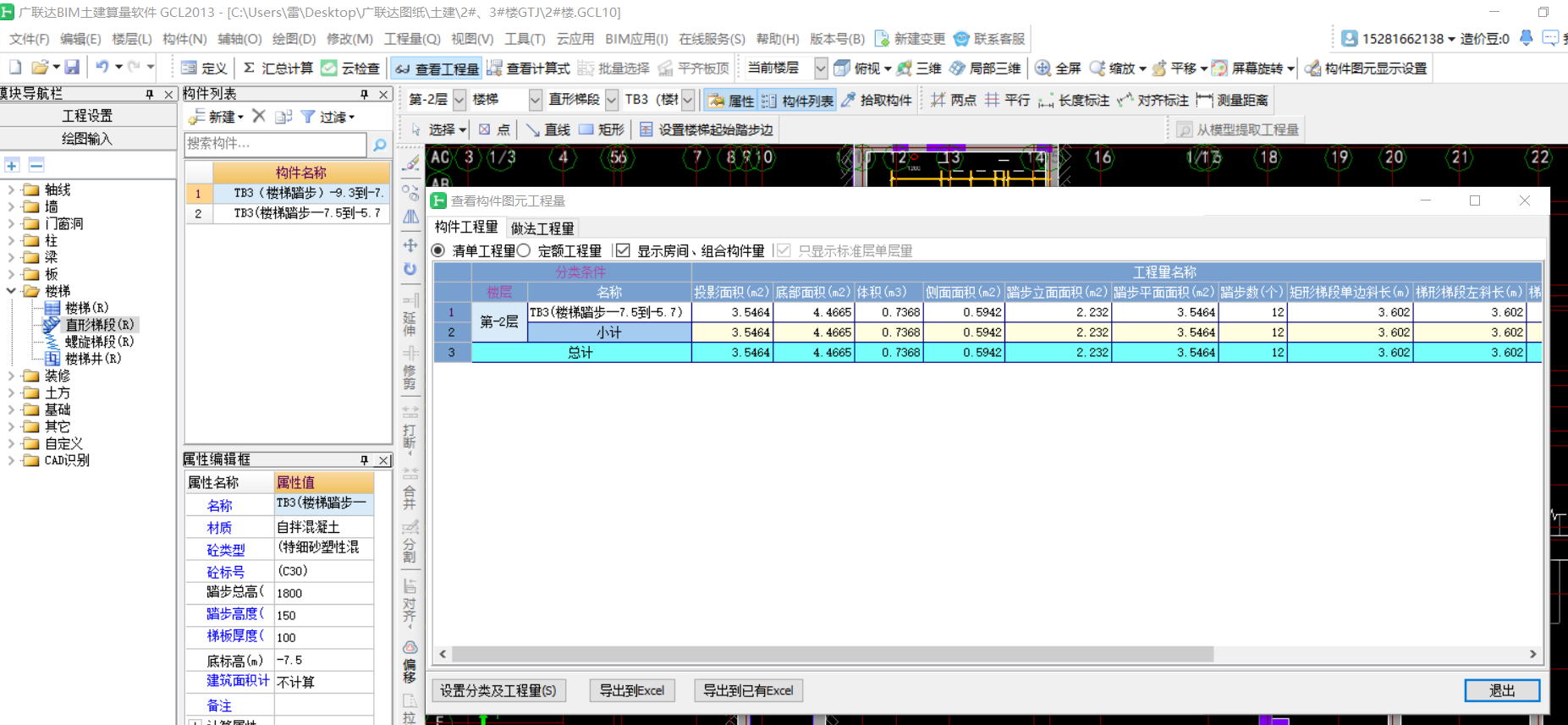Screen dimensions: 1568x725
Task: Switch to 构件工程量 tab
Action: click(466, 227)
